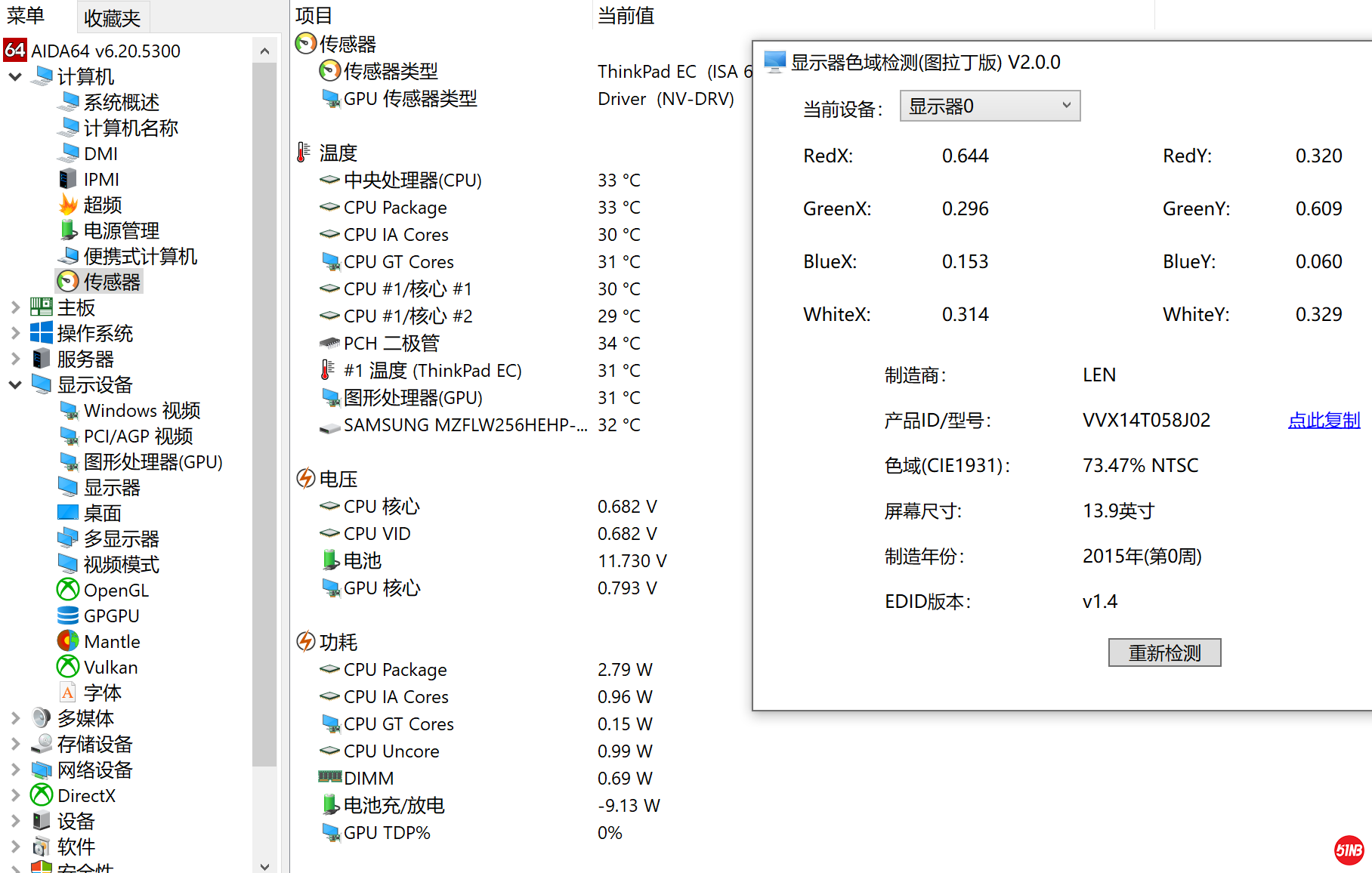Click the Mantle icon in sidebar
The height and width of the screenshot is (873, 1372).
[x=68, y=641]
